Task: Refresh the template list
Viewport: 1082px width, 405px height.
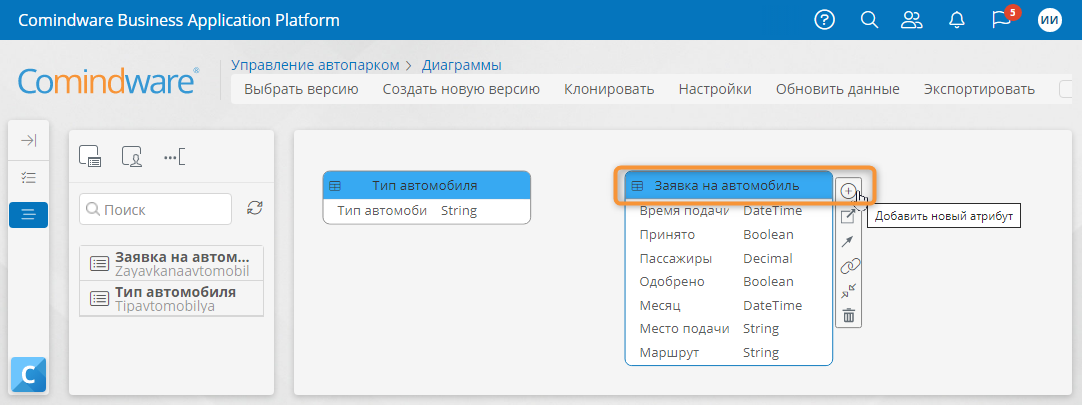Action: coord(255,208)
